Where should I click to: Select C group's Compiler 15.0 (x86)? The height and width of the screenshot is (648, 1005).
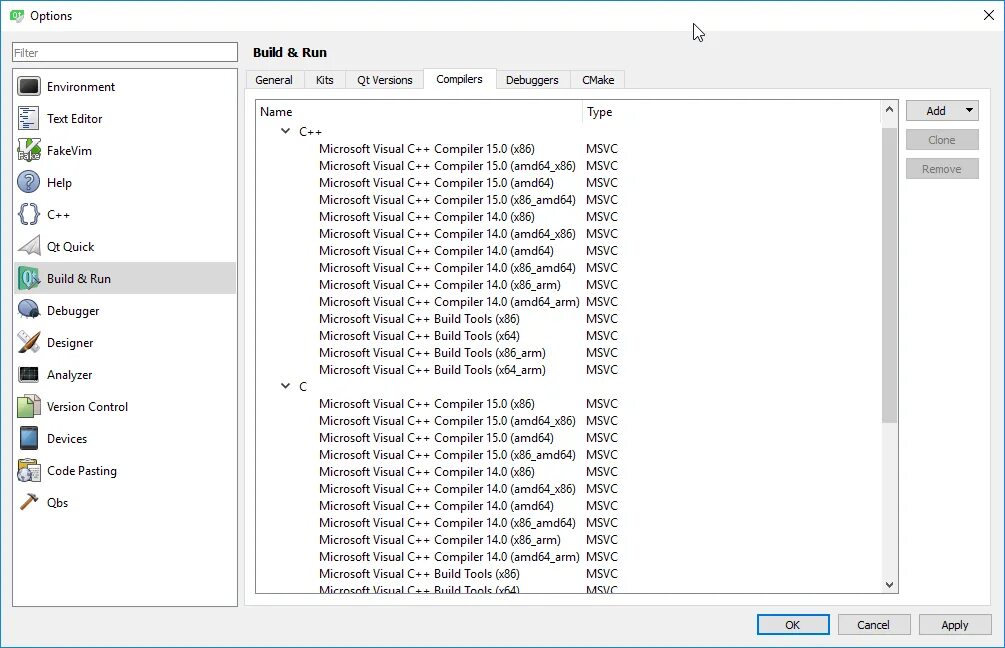pos(427,404)
